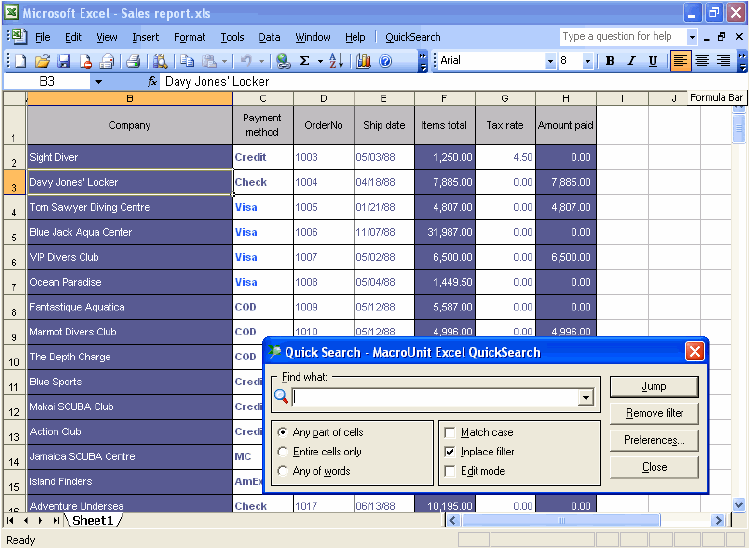Click the magnifier icon beside Find what
750x550 pixels.
point(281,396)
